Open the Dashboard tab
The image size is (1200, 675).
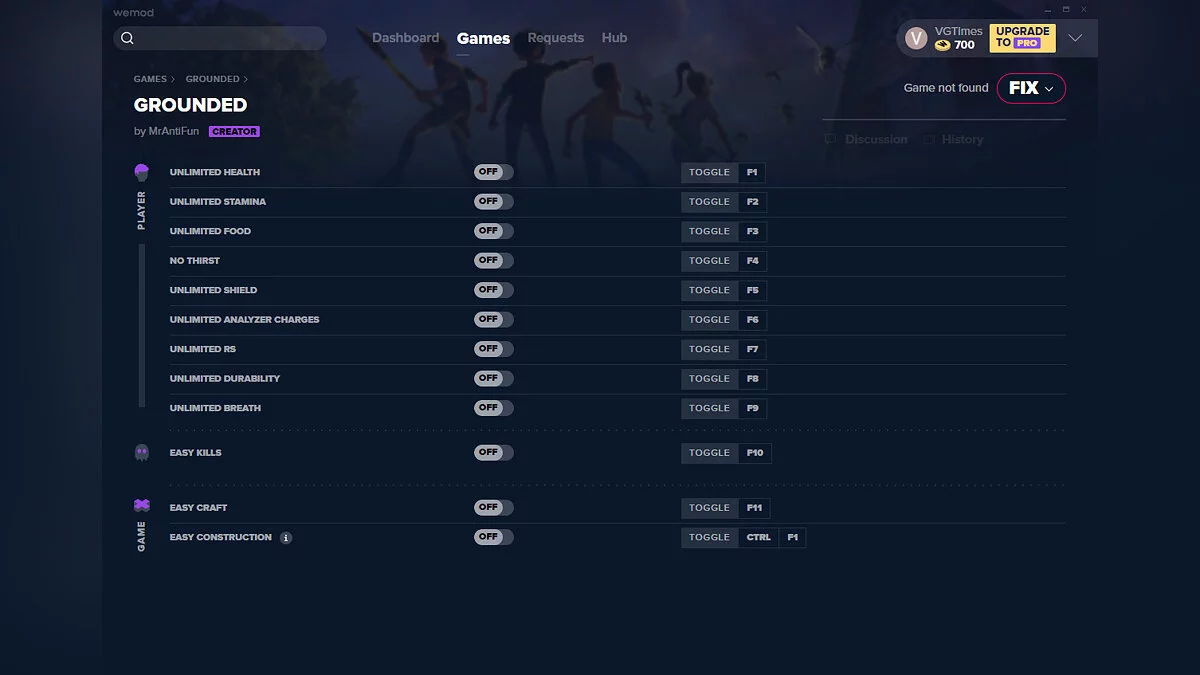[406, 38]
